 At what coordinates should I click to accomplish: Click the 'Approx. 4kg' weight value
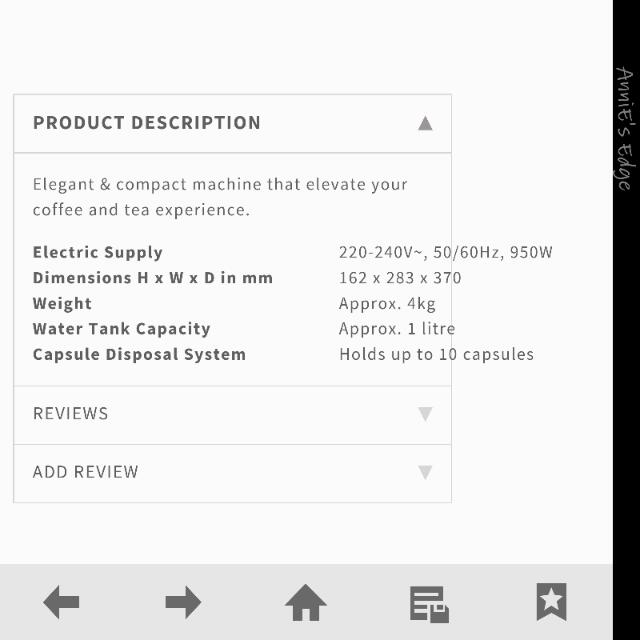pyautogui.click(x=387, y=304)
